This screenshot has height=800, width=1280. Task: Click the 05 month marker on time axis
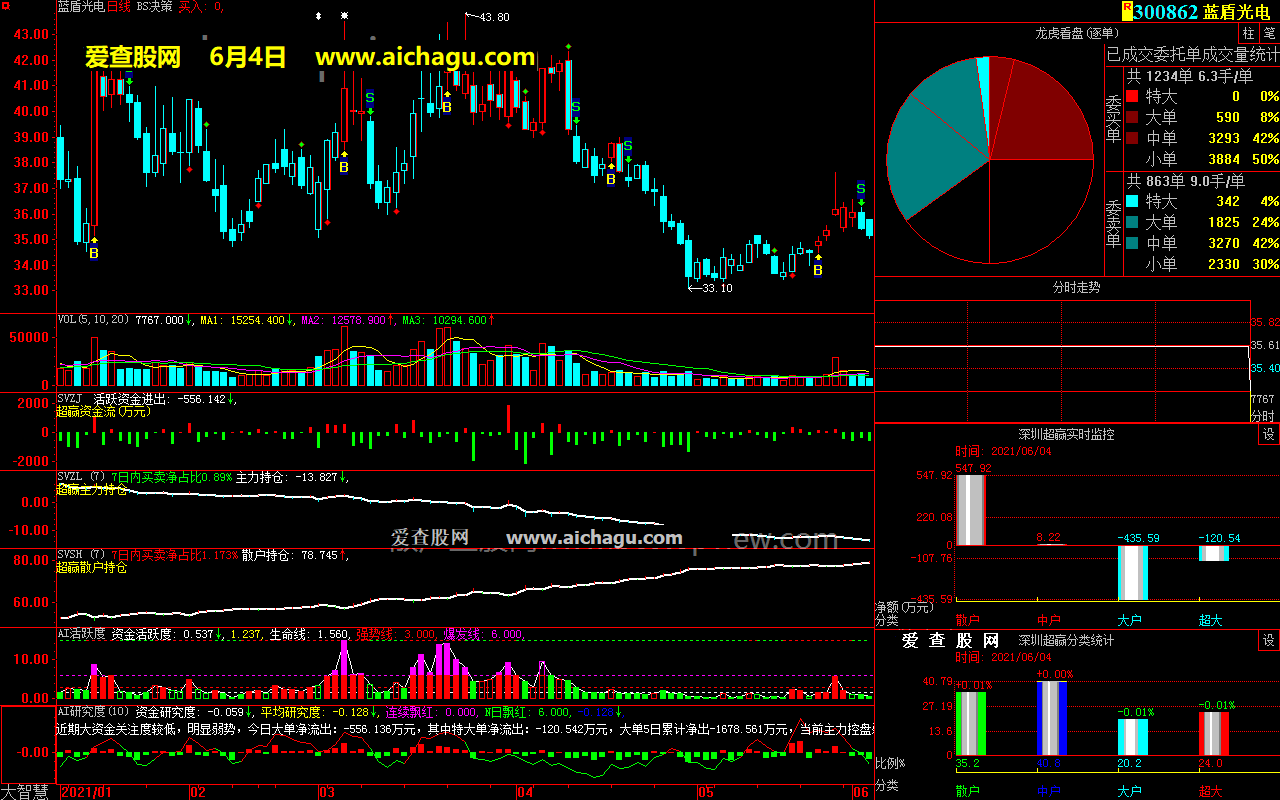[x=706, y=792]
